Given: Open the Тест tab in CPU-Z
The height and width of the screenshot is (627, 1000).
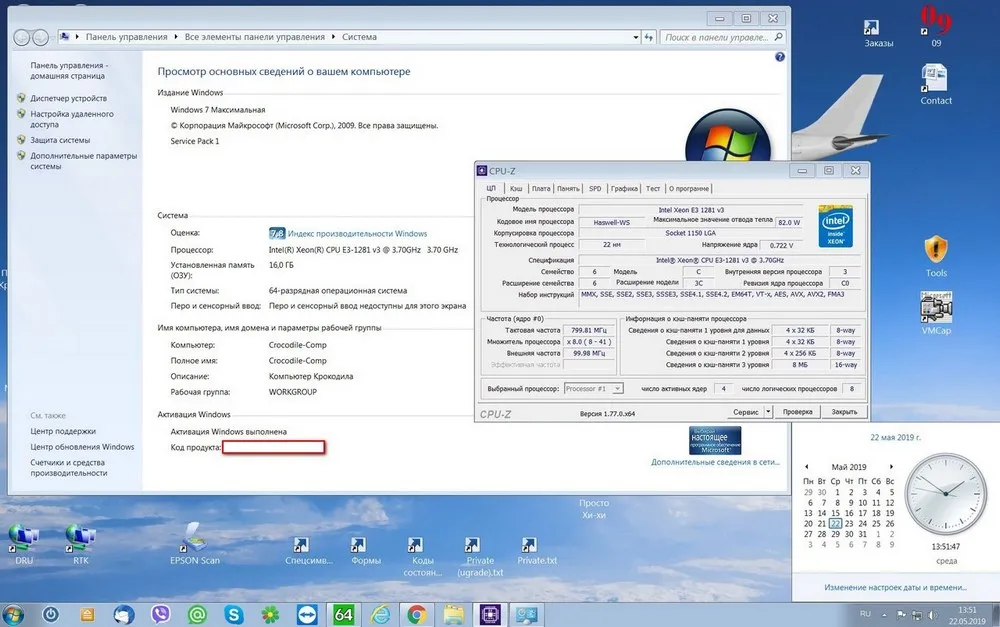Looking at the screenshot, I should coord(653,189).
